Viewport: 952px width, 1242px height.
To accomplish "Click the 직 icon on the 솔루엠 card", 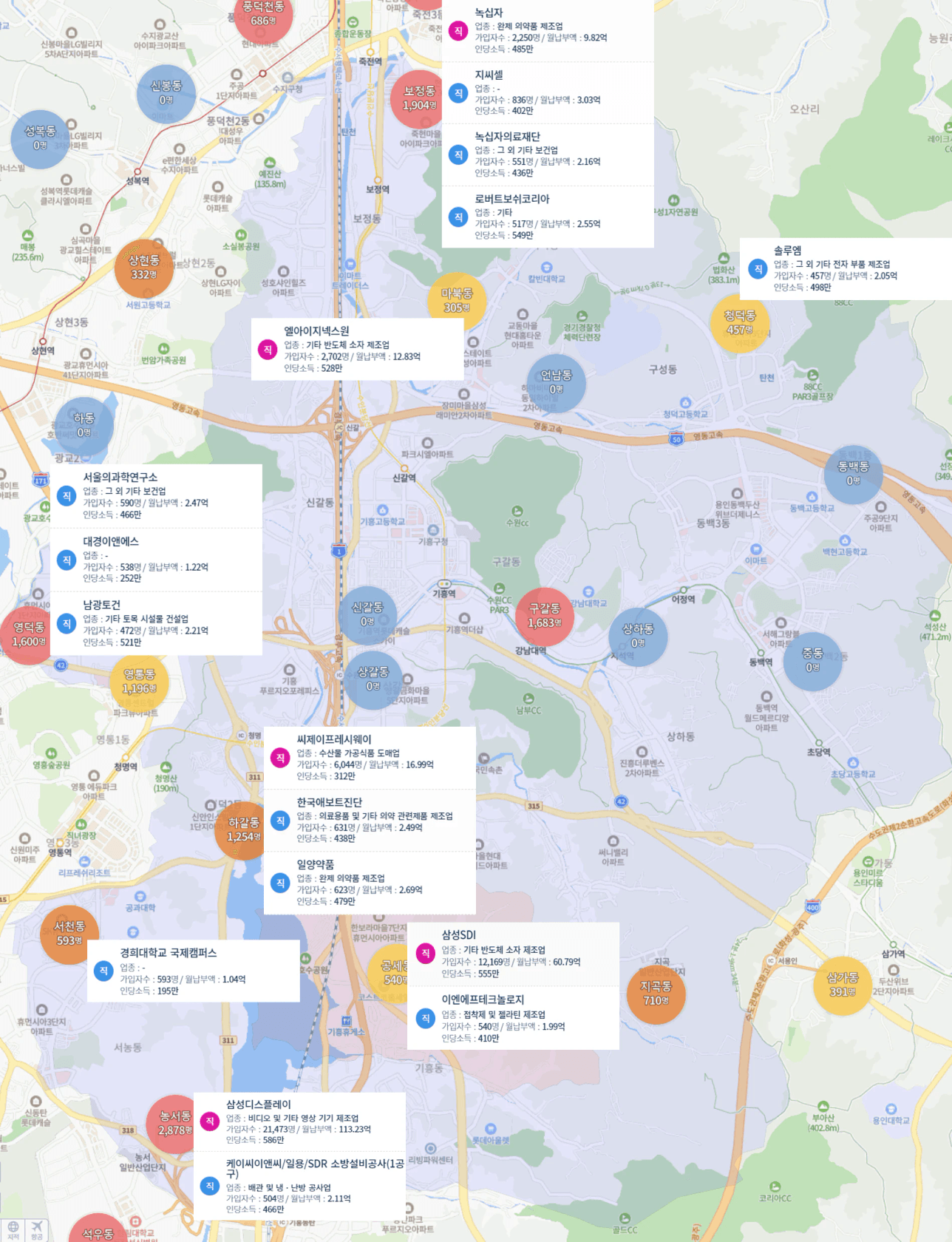I will [x=758, y=269].
